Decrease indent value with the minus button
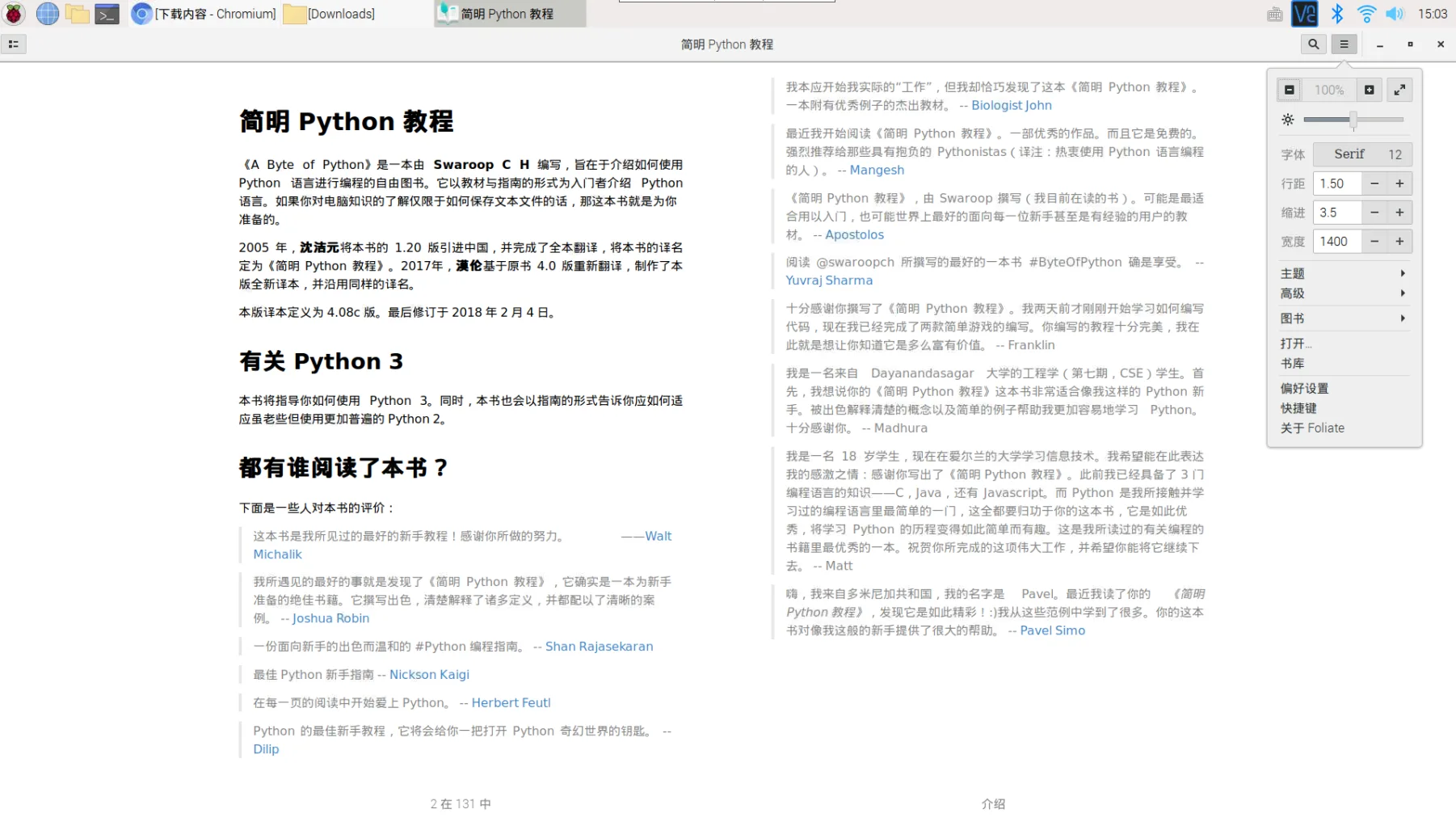 (x=1374, y=213)
